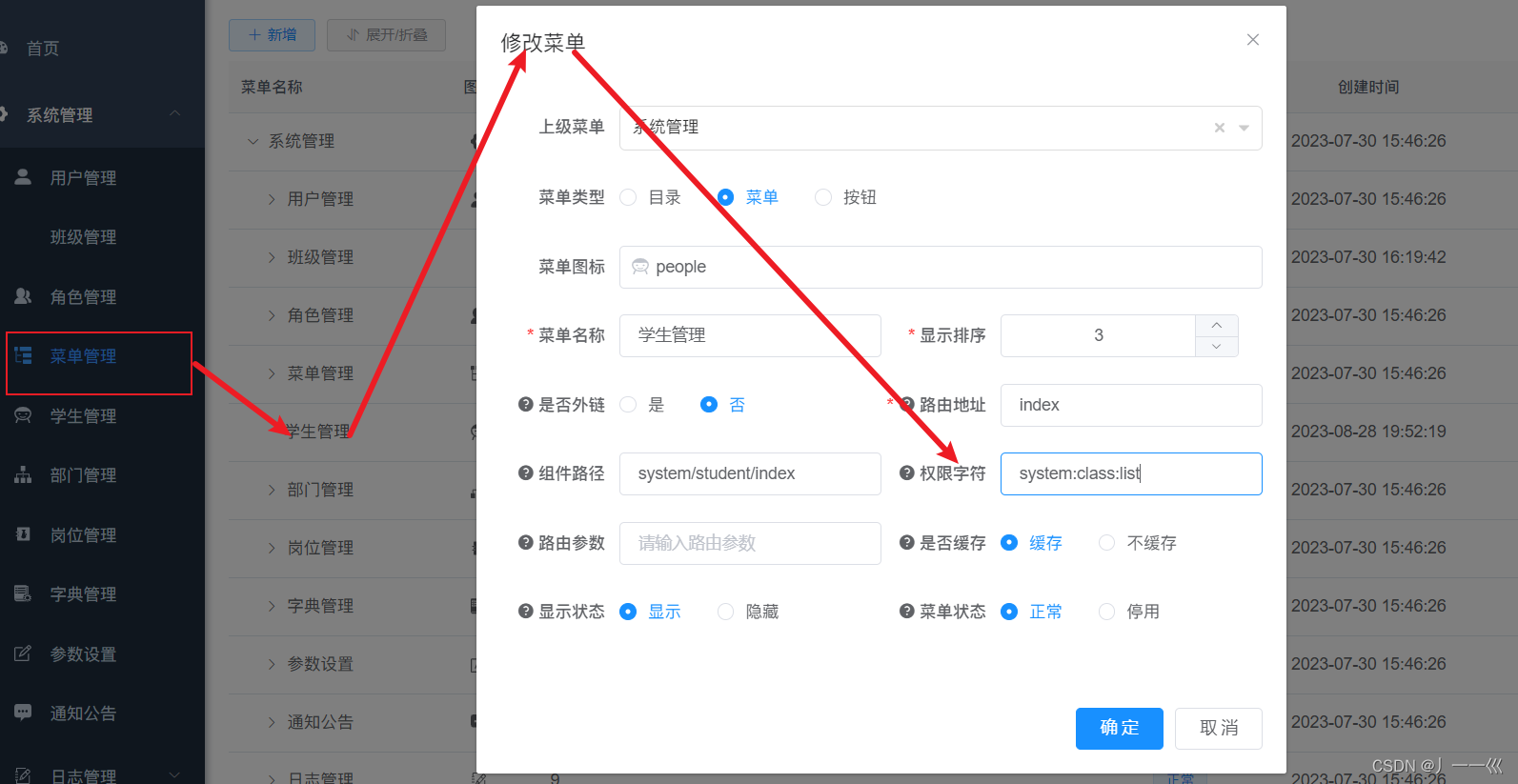Click the 岗位管理 icon in sidebar
Screen dimensions: 1518x784
pos(23,534)
